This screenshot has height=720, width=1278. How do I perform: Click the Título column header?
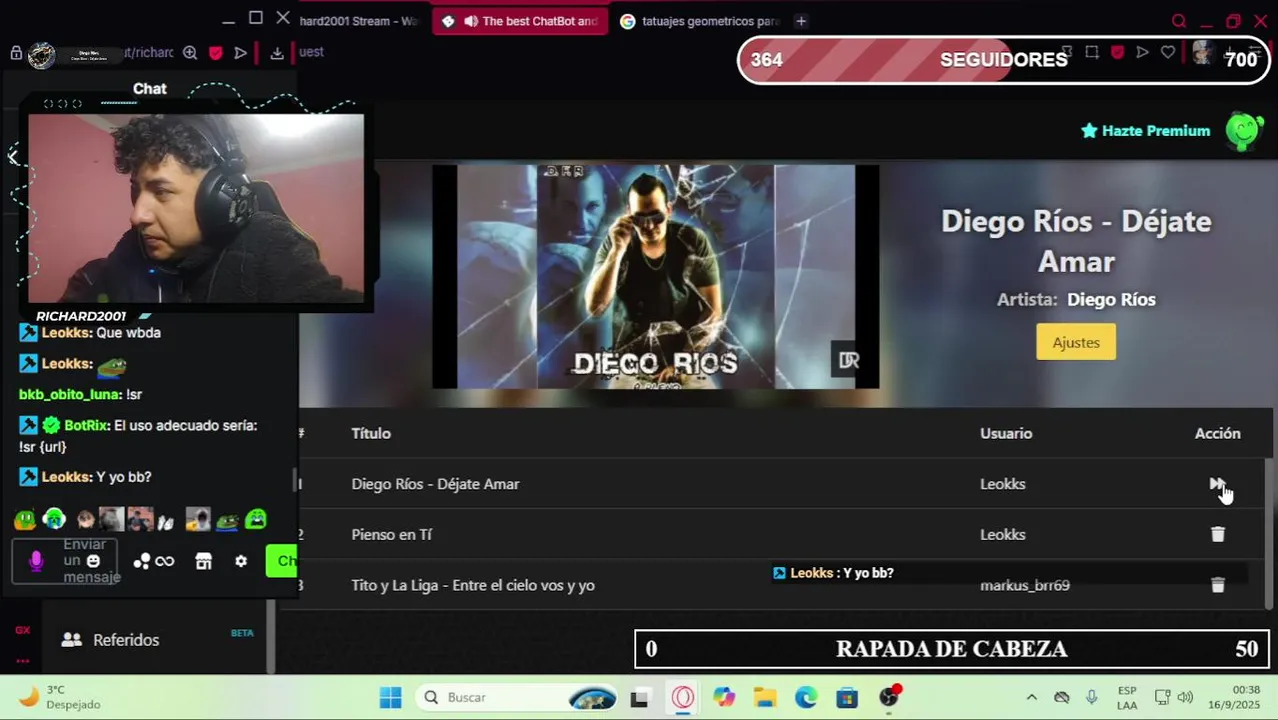(371, 433)
